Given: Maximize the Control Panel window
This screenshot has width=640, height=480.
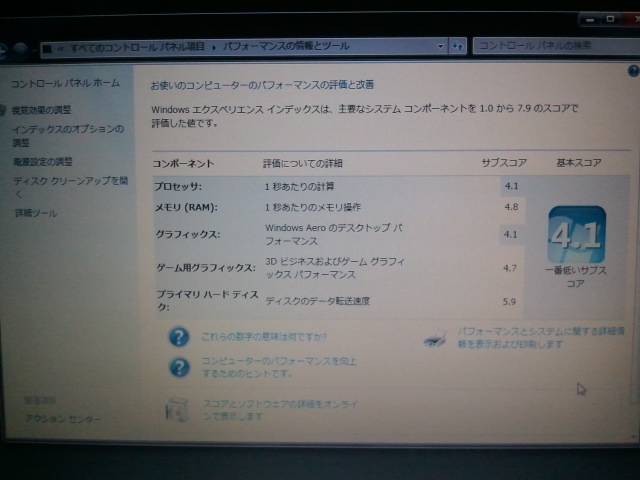Looking at the screenshot, I should 610,19.
